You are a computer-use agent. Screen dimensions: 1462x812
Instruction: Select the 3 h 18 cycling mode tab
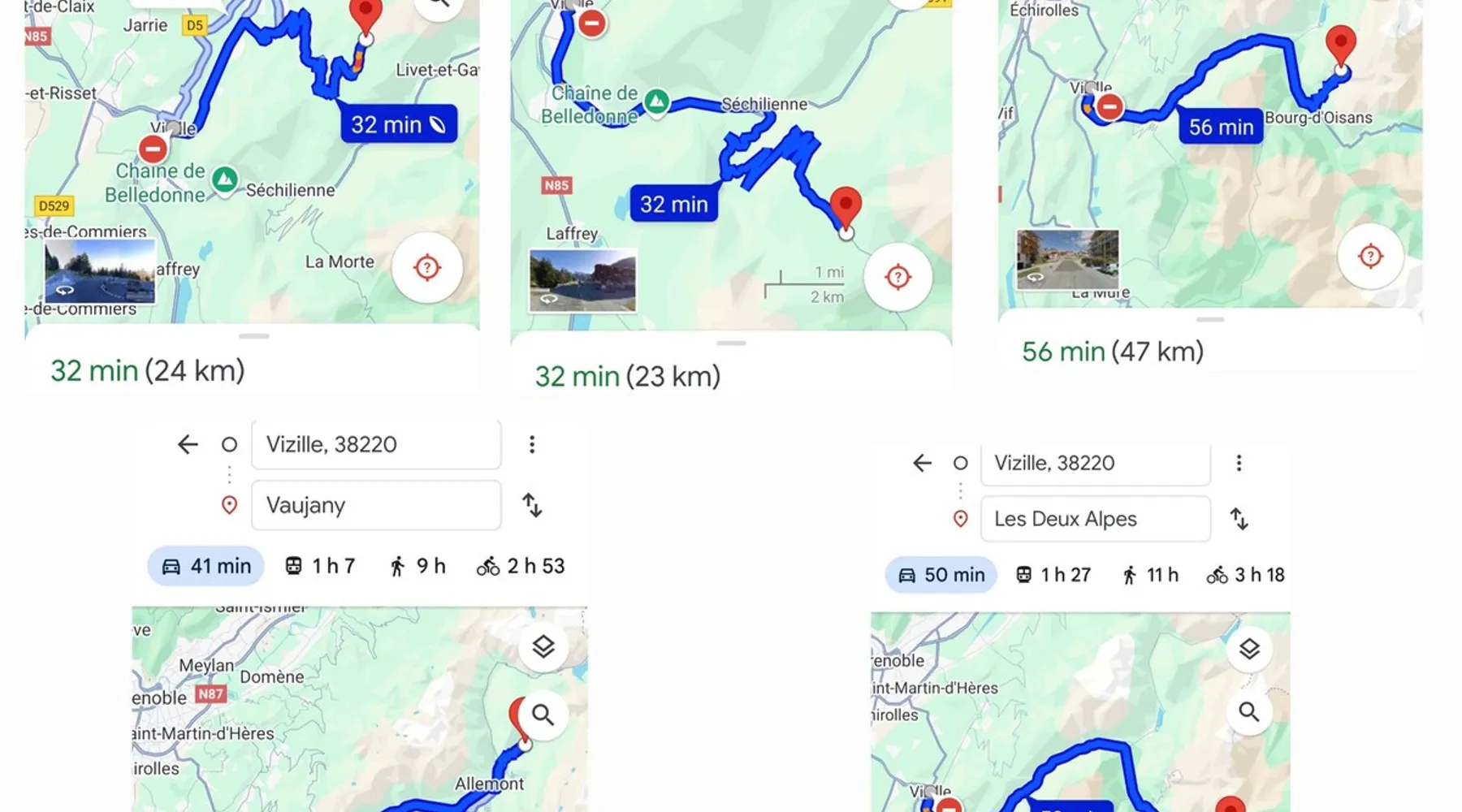[1245, 575]
